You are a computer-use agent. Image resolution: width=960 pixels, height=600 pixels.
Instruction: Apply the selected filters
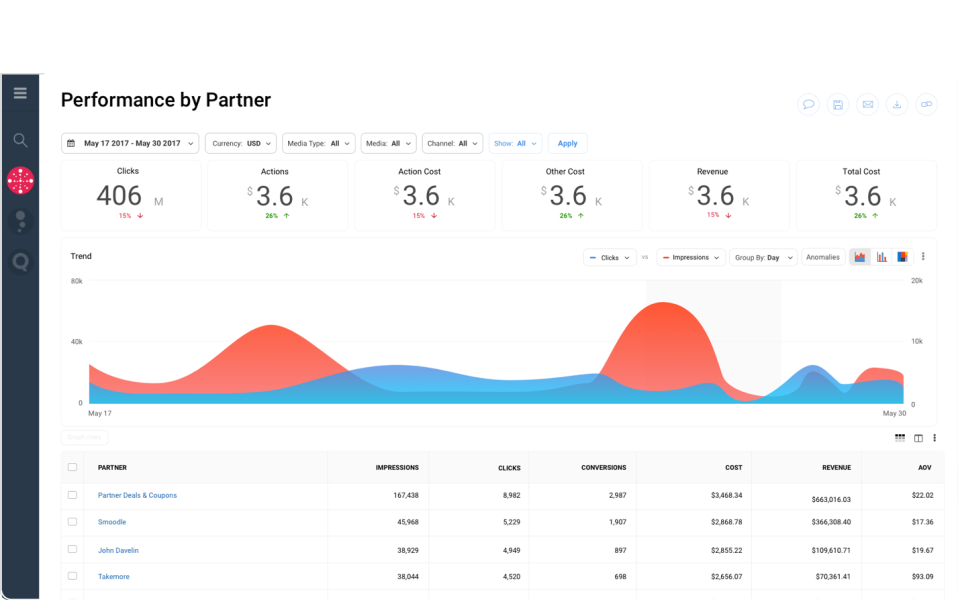(567, 143)
